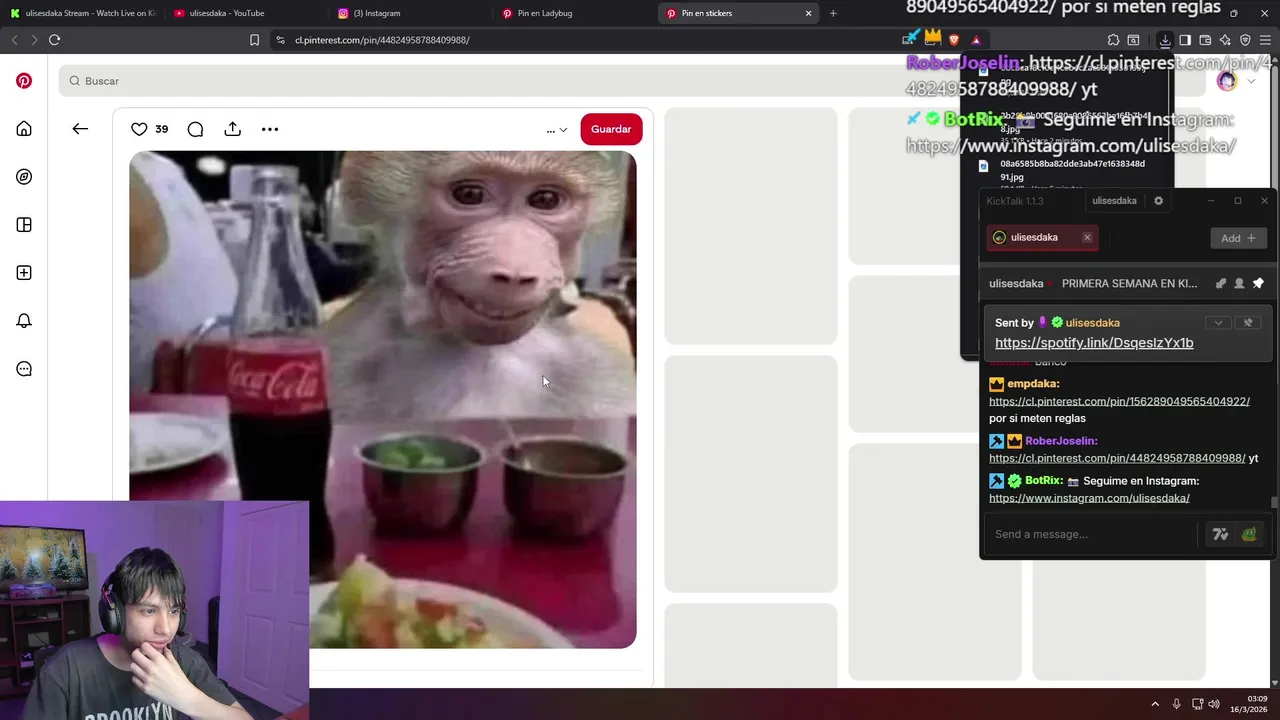Open the taskbar volume speaker icon
This screenshot has width=1280, height=720.
[x=1214, y=704]
